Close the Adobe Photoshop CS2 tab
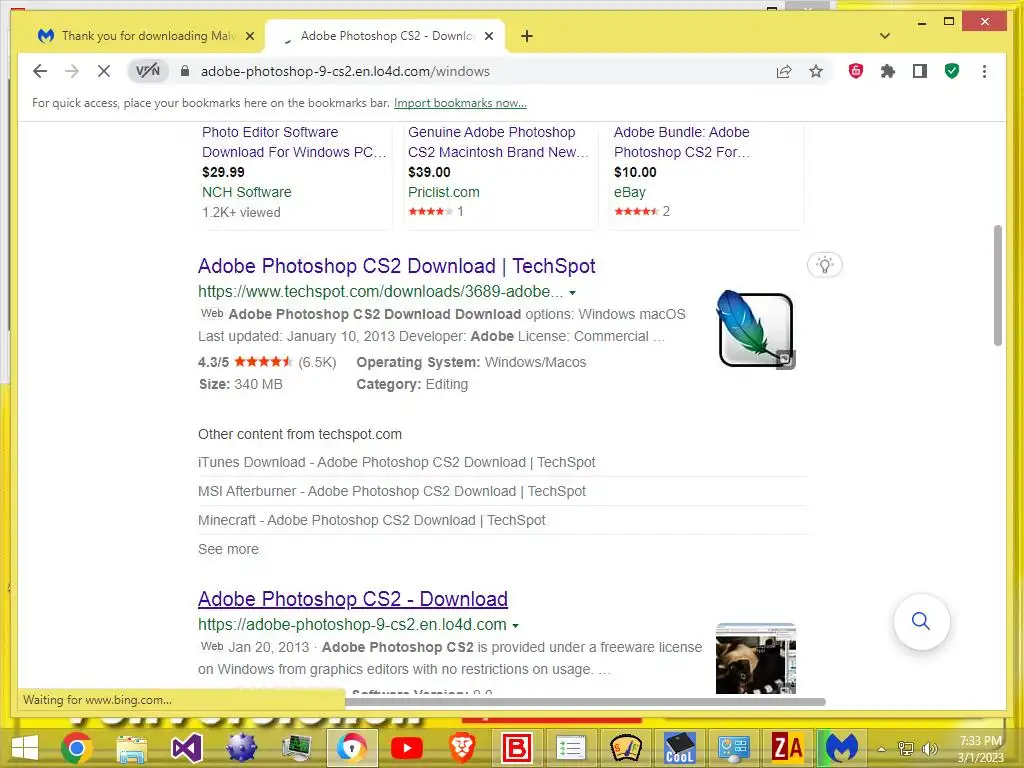1024x768 pixels. pos(488,36)
